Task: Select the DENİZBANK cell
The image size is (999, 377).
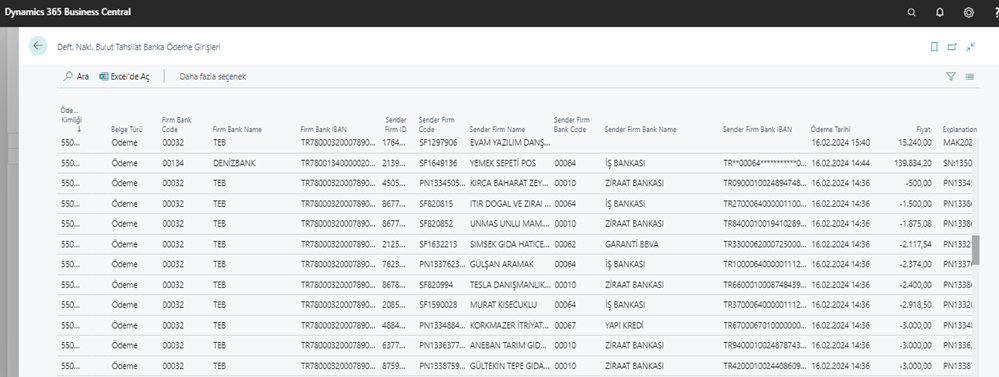Action: [233, 164]
